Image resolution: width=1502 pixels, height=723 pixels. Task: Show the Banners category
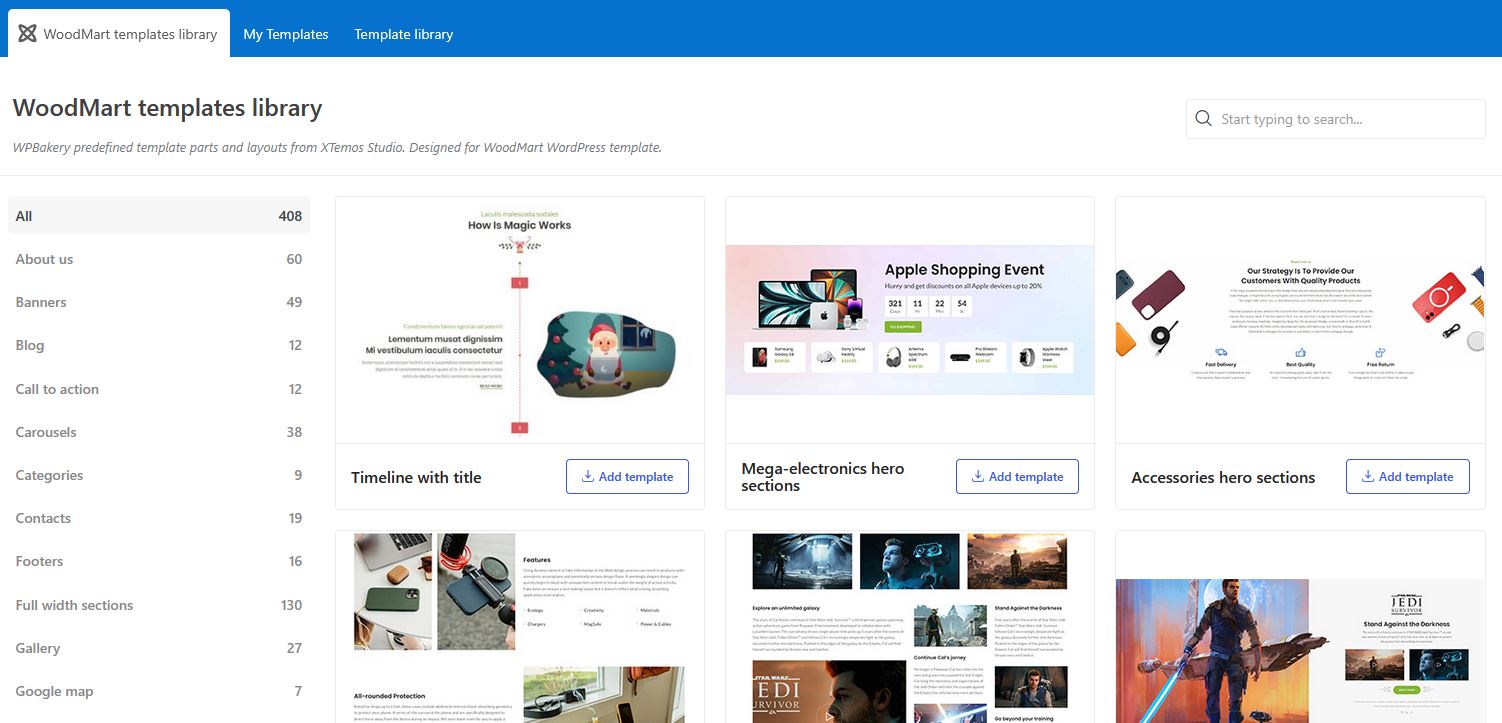(x=159, y=302)
